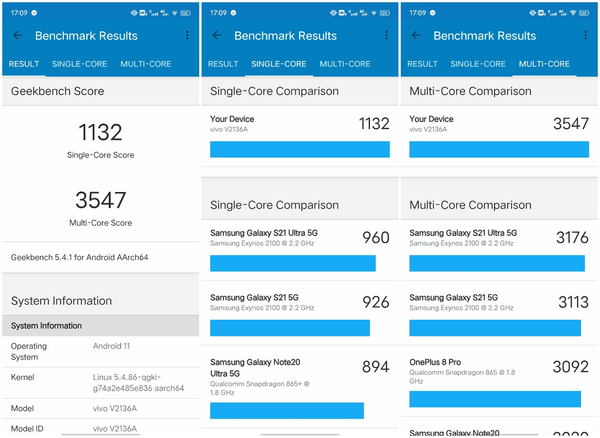Go back using arrow in right Multi-Core screen
This screenshot has width=600, height=438.
416,36
